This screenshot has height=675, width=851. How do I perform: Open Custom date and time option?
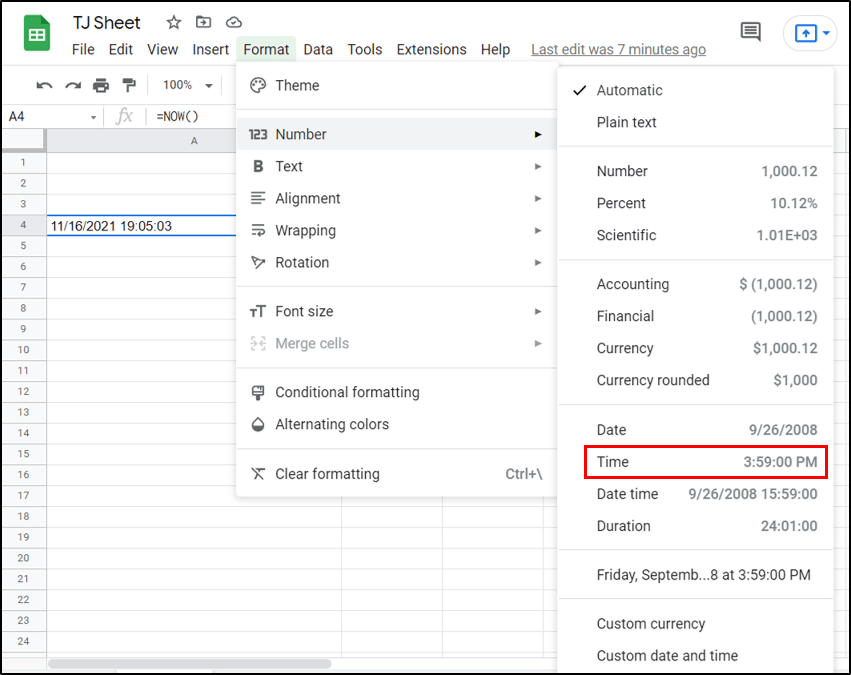(695, 655)
